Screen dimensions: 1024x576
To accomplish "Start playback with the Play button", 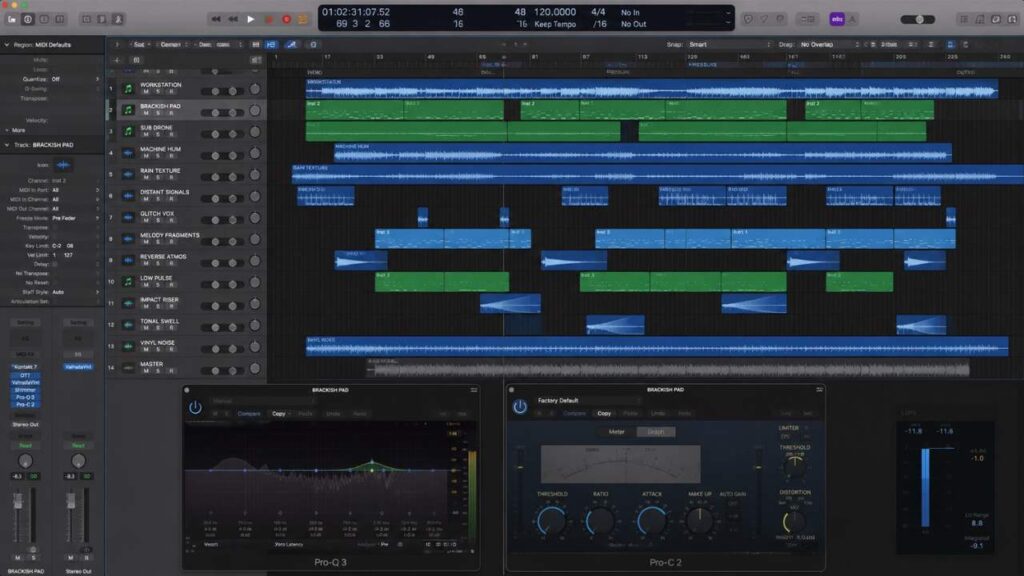I will coord(251,19).
